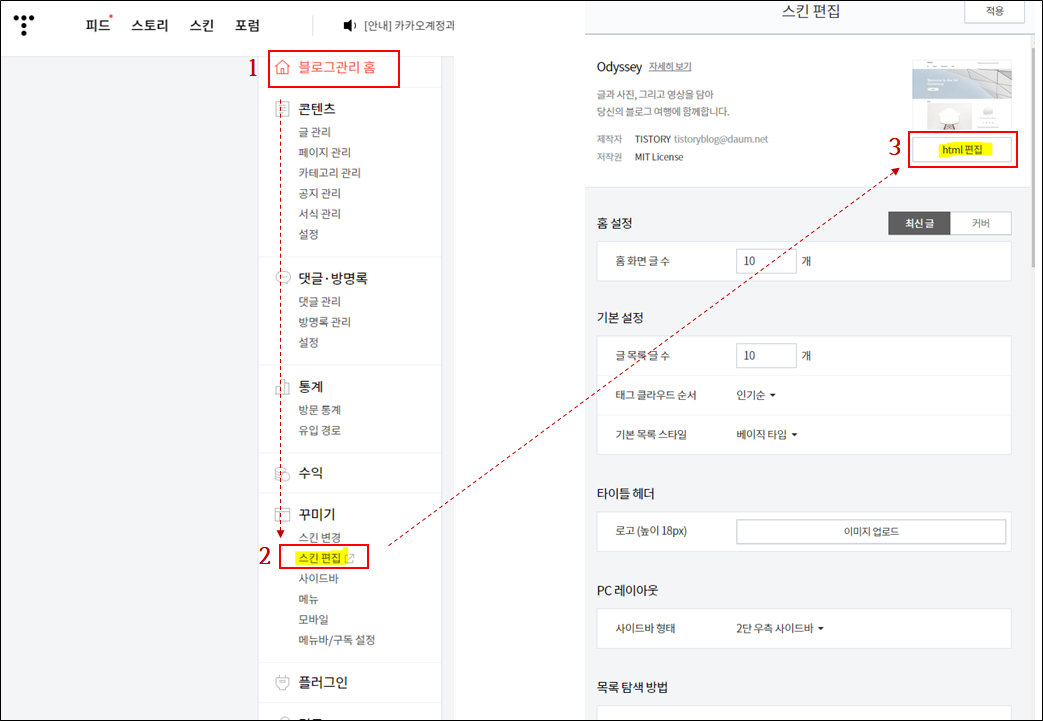1043x721 pixels.
Task: Open 메뉴바/구독 설정
Action: [337, 640]
